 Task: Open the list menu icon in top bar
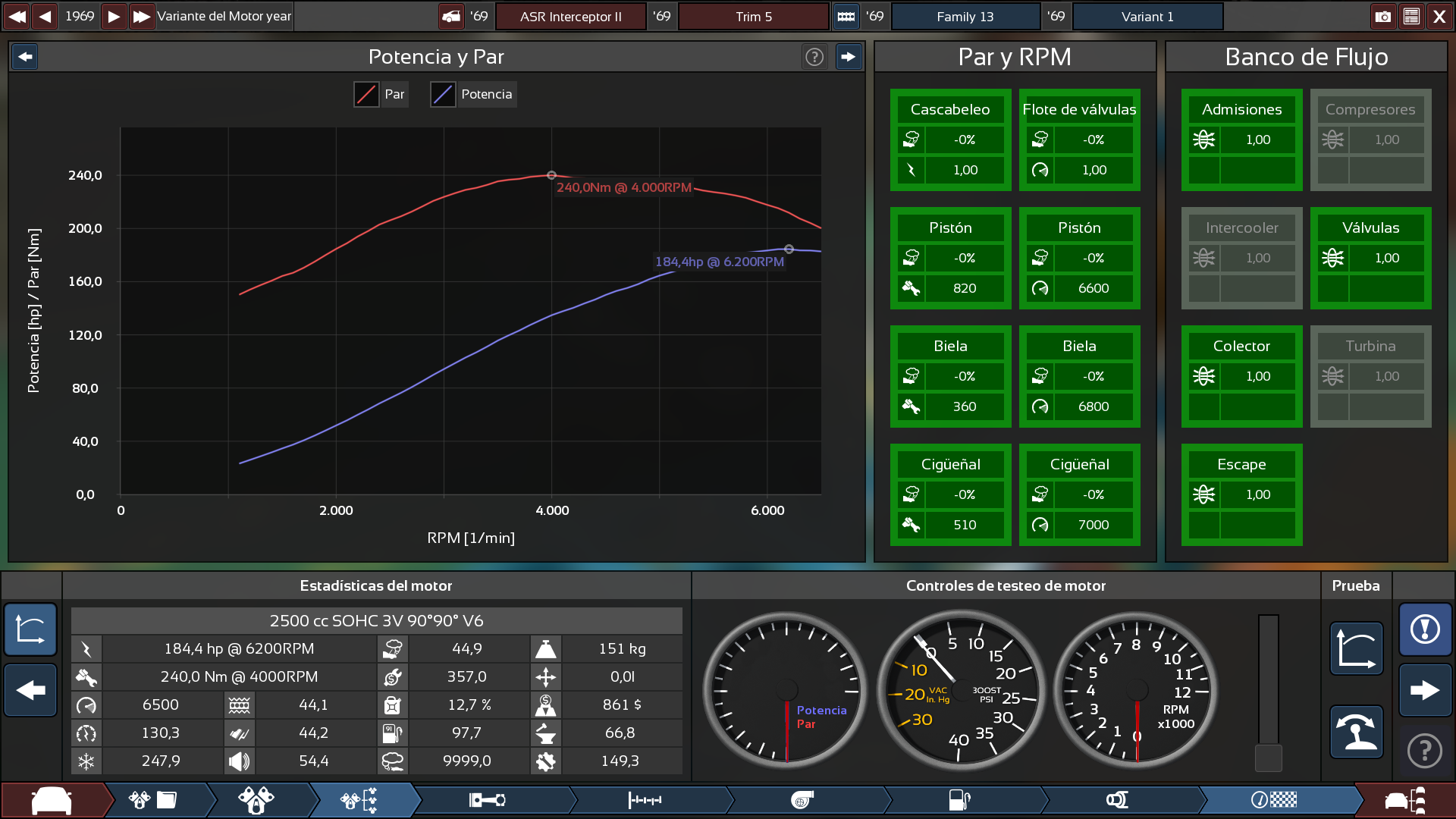1411,16
